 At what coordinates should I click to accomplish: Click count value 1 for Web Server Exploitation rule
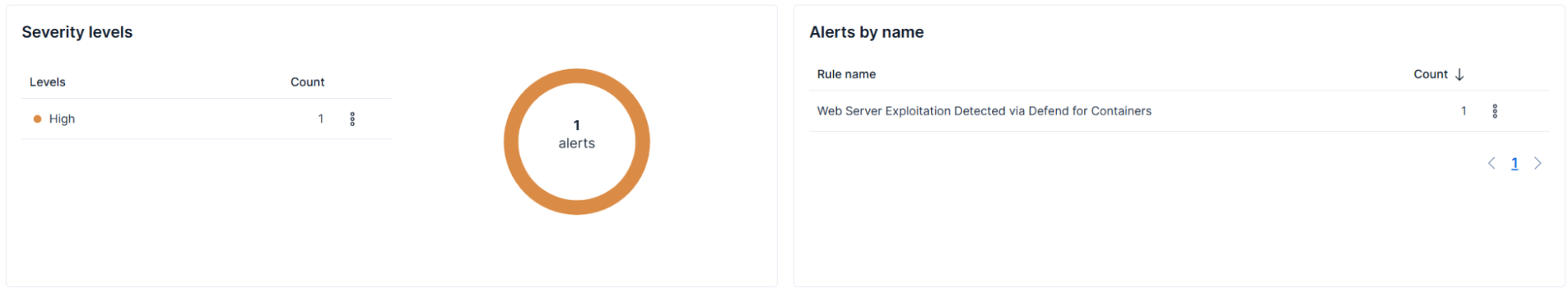(1463, 111)
